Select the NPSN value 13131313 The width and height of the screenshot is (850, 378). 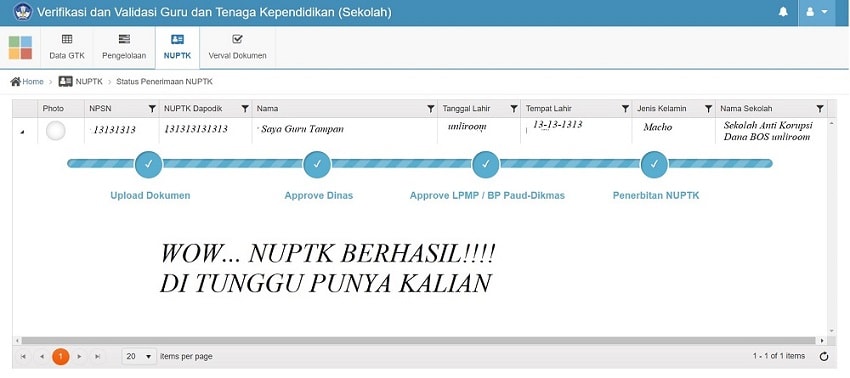click(114, 130)
